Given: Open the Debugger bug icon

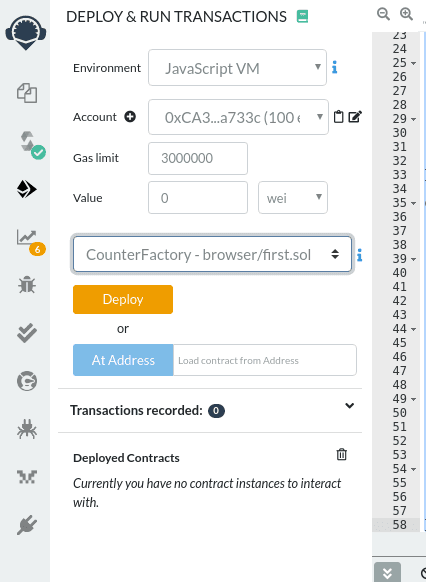Looking at the screenshot, I should 27,285.
